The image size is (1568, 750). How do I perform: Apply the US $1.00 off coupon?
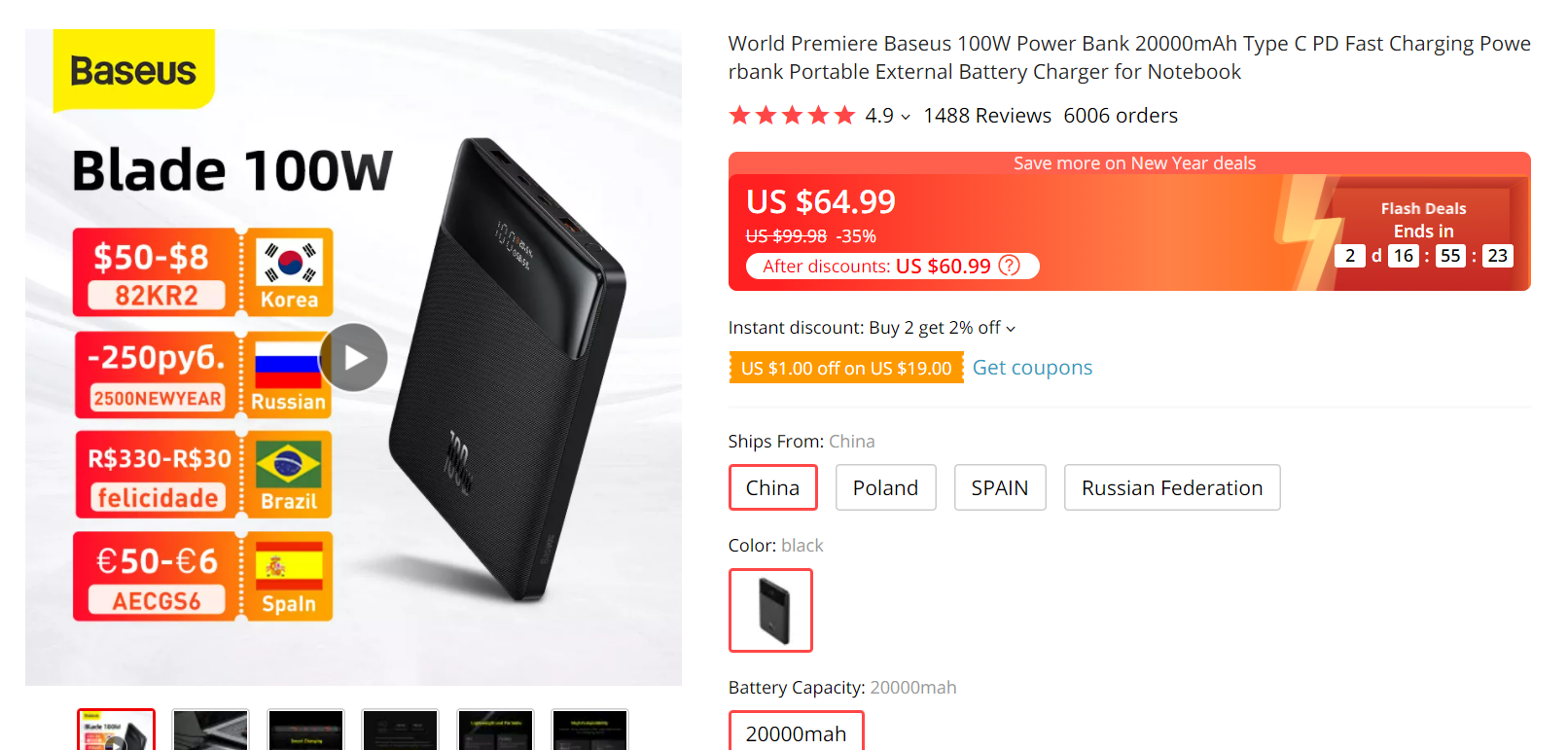click(x=846, y=368)
